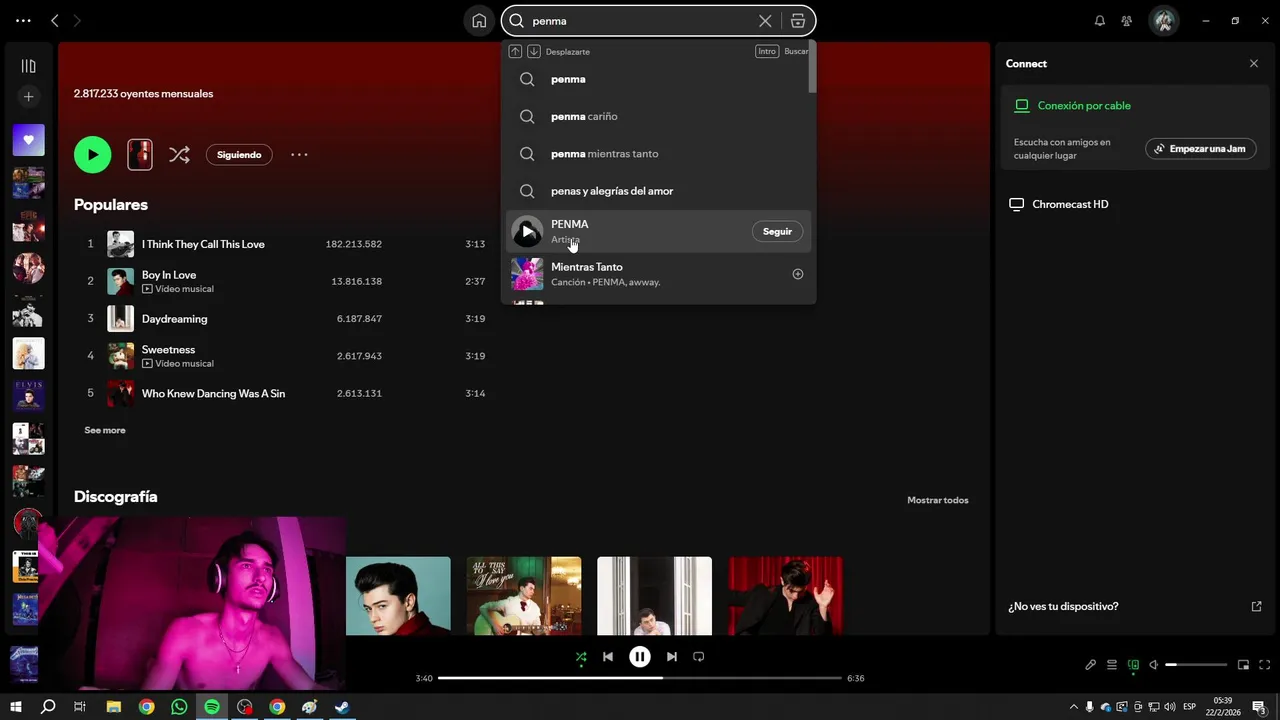This screenshot has height=720, width=1280.
Task: Open the notifications bell
Action: click(1100, 21)
